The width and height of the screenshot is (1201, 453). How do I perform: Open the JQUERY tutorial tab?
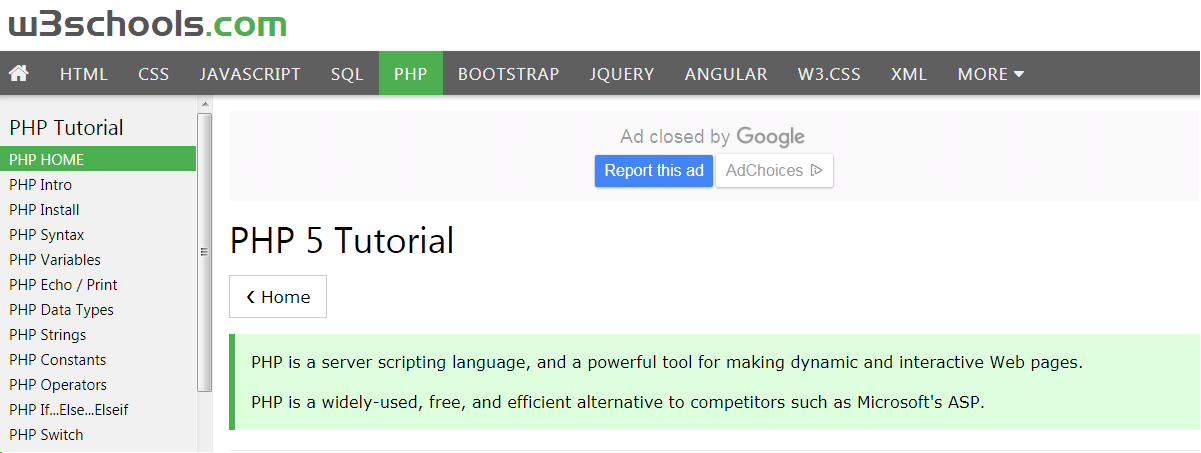[622, 73]
